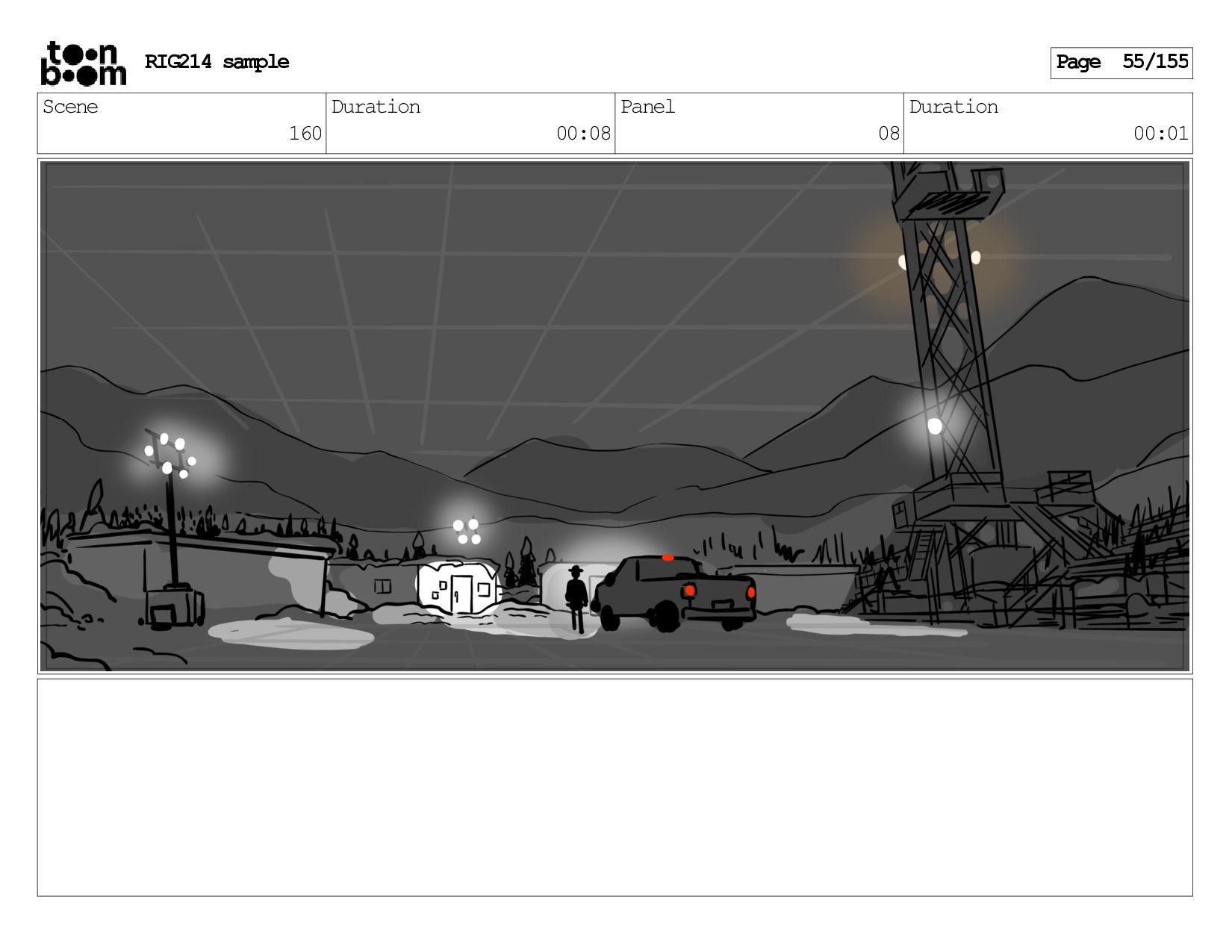
Task: Click the scene number '160'
Action: click(x=305, y=134)
